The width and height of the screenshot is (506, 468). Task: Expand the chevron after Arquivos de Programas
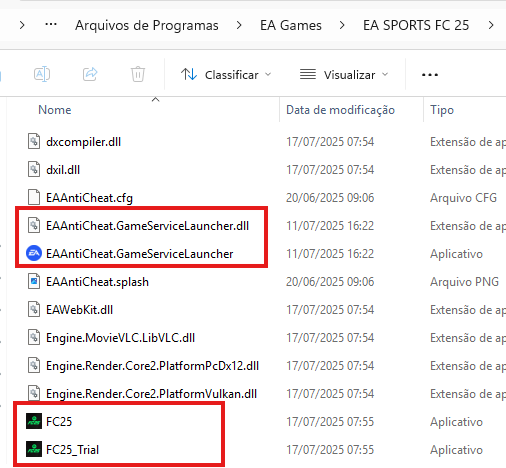coord(239,25)
